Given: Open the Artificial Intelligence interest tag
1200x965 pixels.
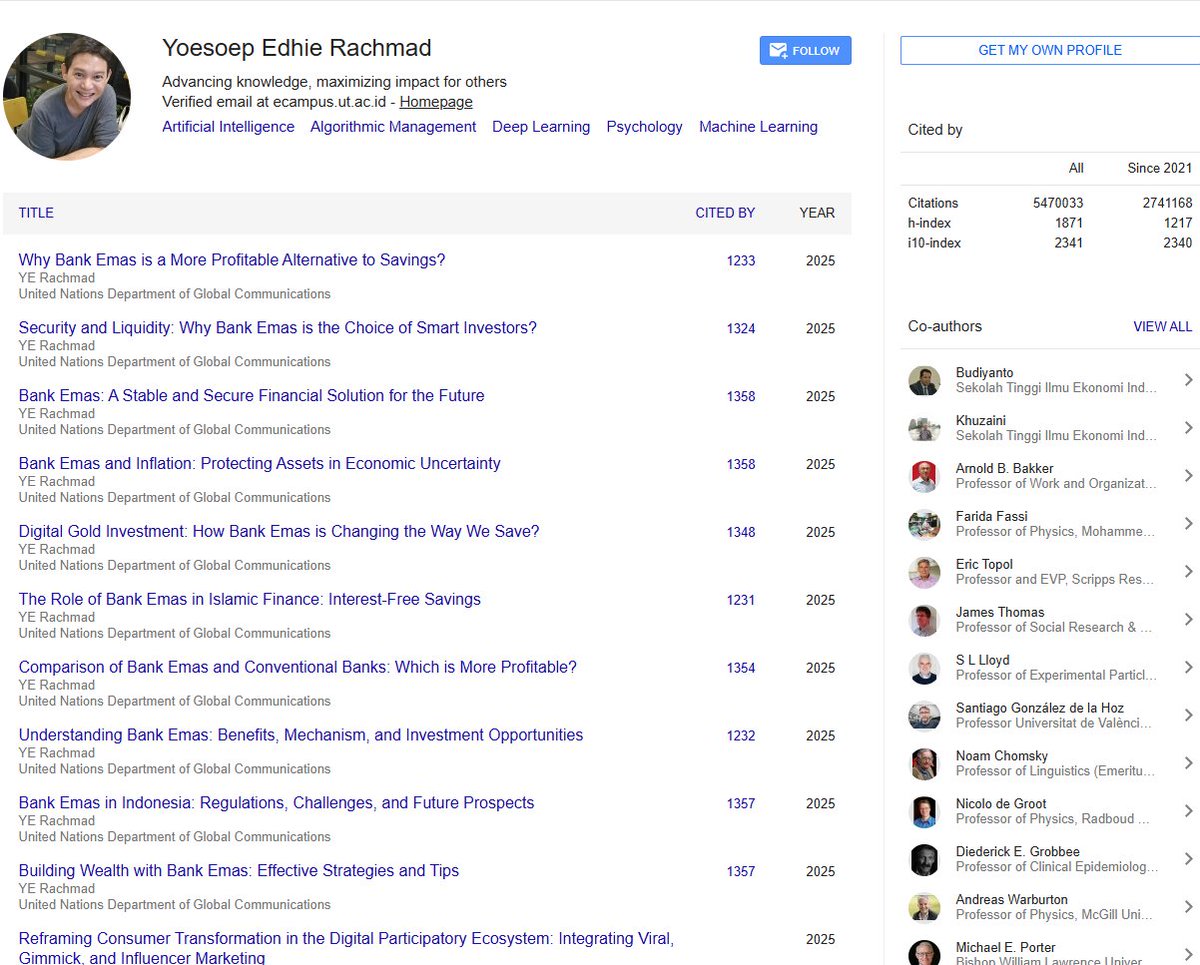Looking at the screenshot, I should 228,127.
